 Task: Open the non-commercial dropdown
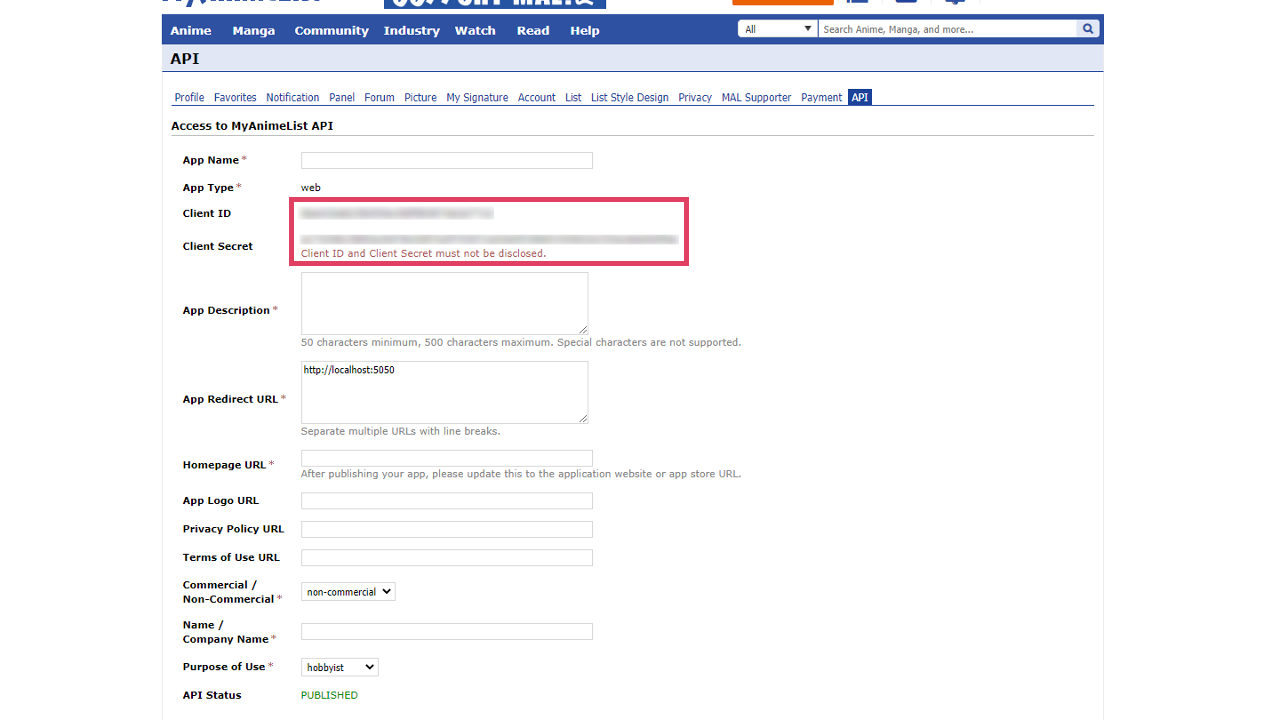(348, 592)
